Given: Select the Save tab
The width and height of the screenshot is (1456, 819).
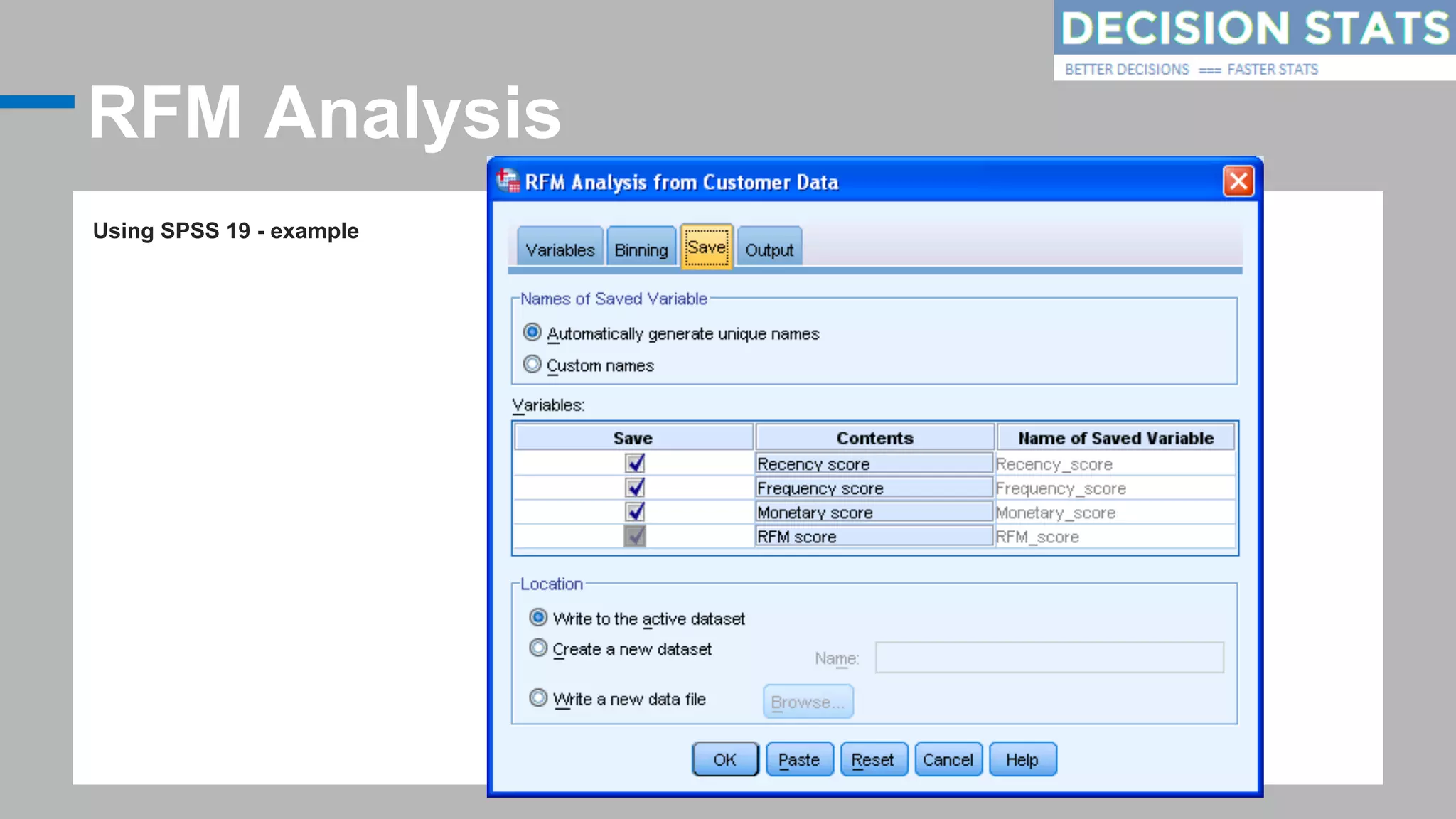Looking at the screenshot, I should tap(707, 247).
